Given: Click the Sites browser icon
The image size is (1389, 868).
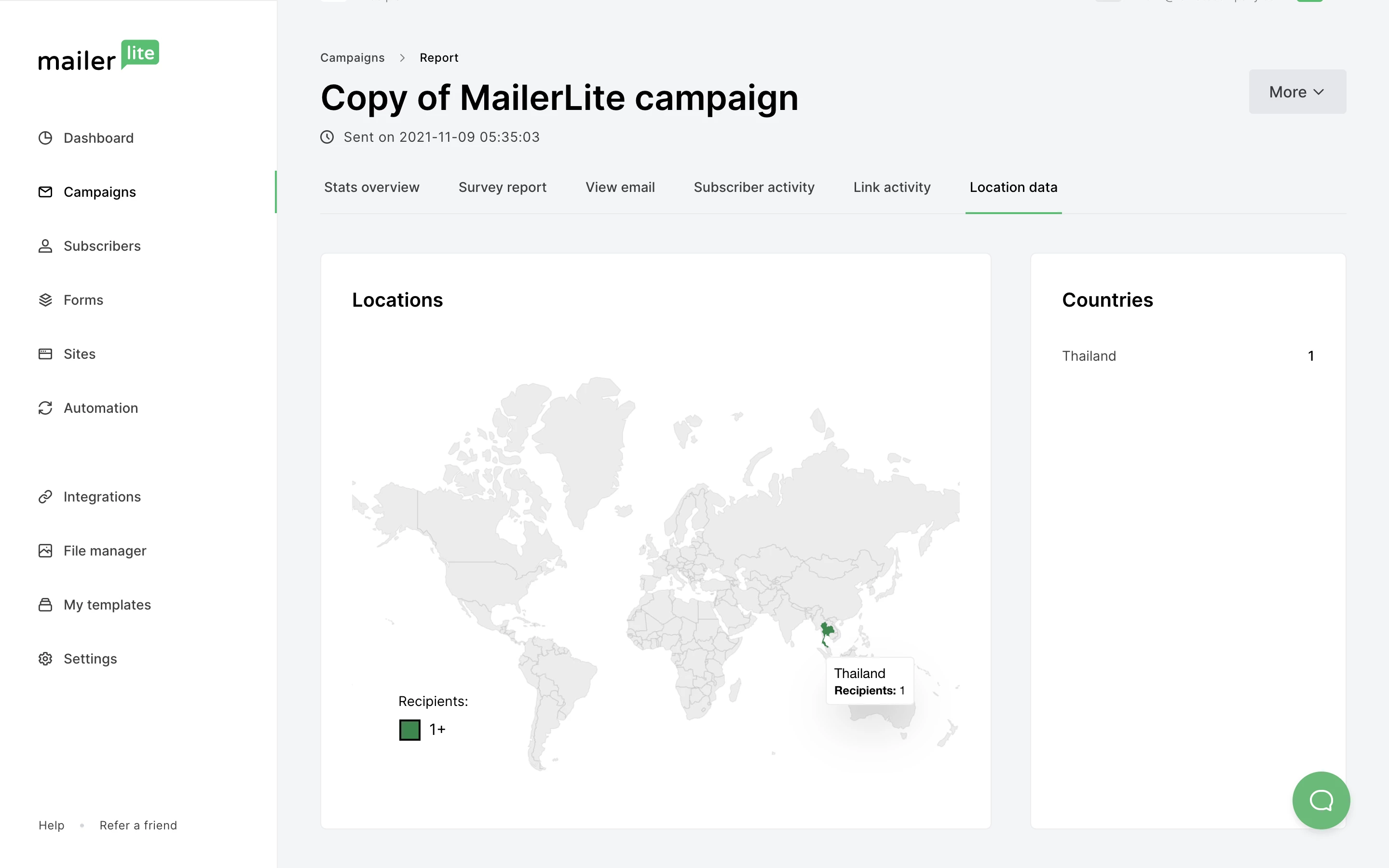Looking at the screenshot, I should [45, 353].
